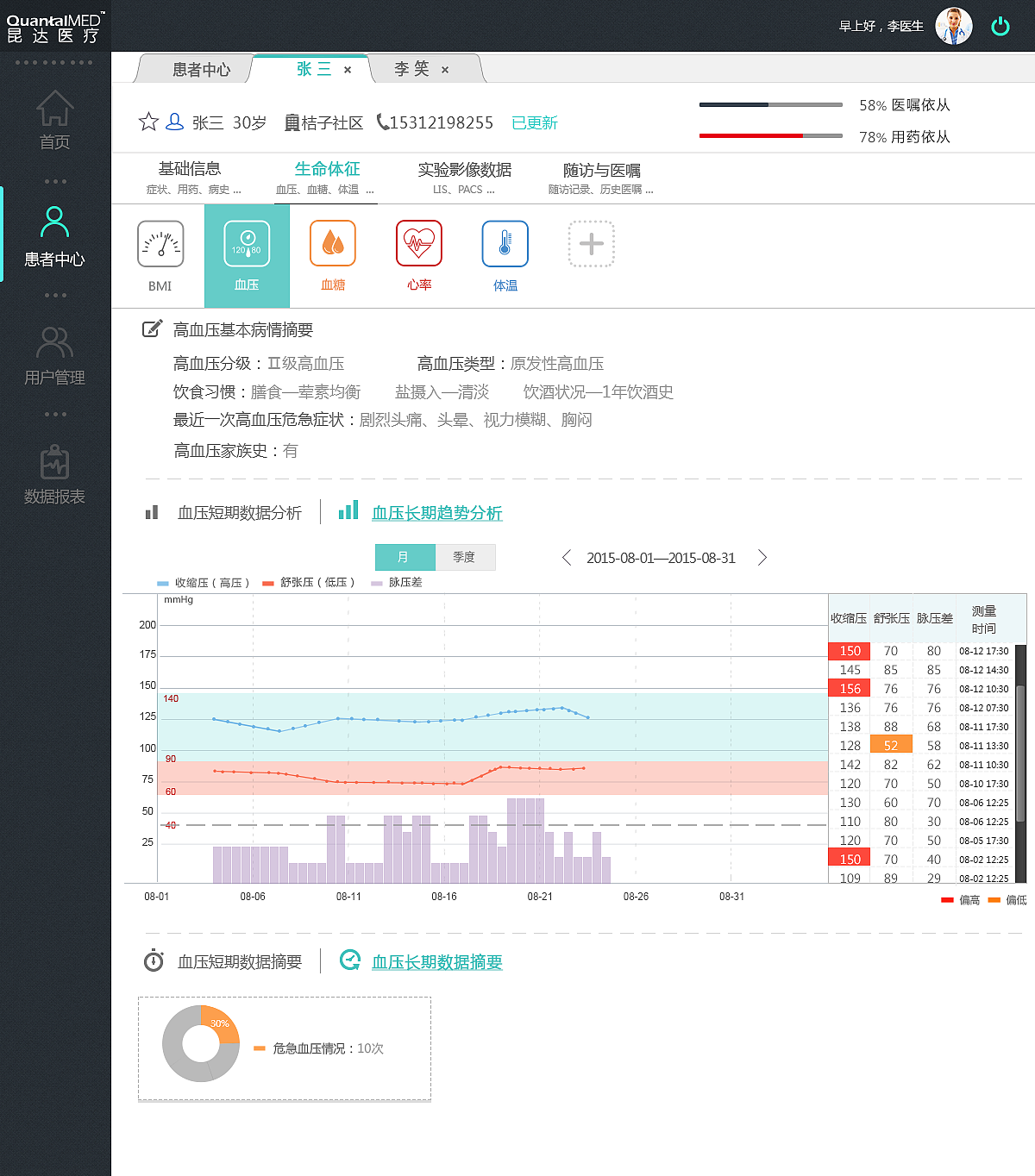Screen dimensions: 1035x1176
Task: Click the 08-11 13:30 measurement time
Action: click(984, 746)
